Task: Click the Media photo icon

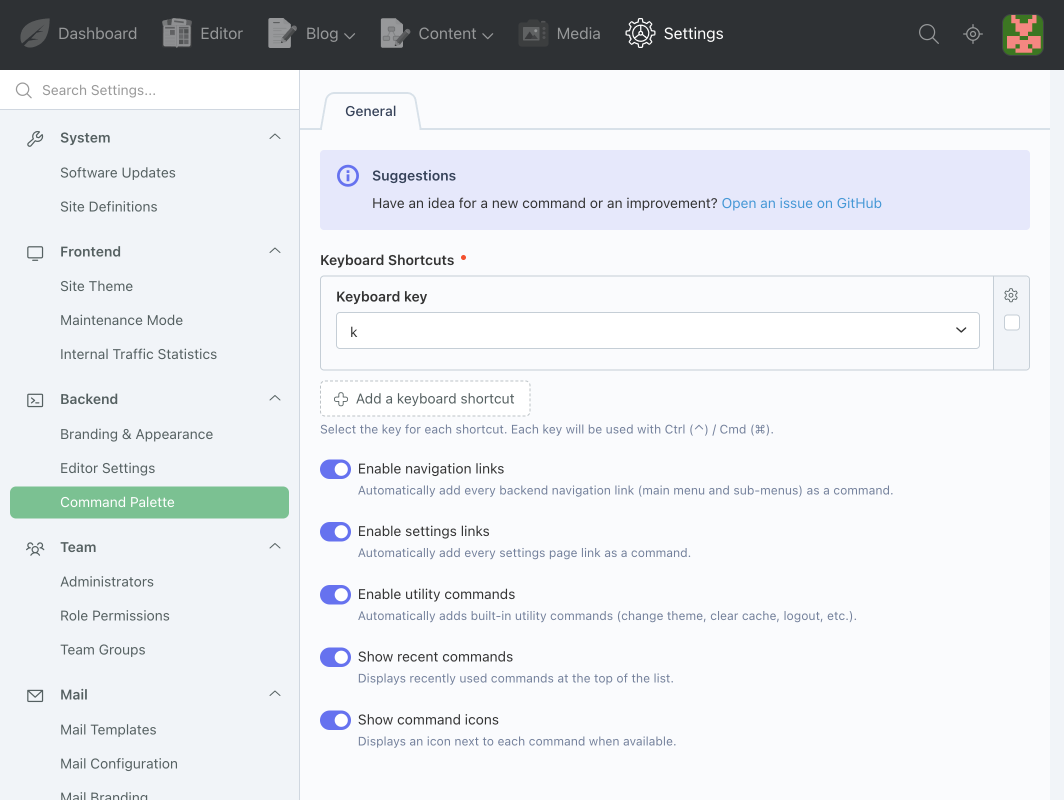Action: pos(533,33)
